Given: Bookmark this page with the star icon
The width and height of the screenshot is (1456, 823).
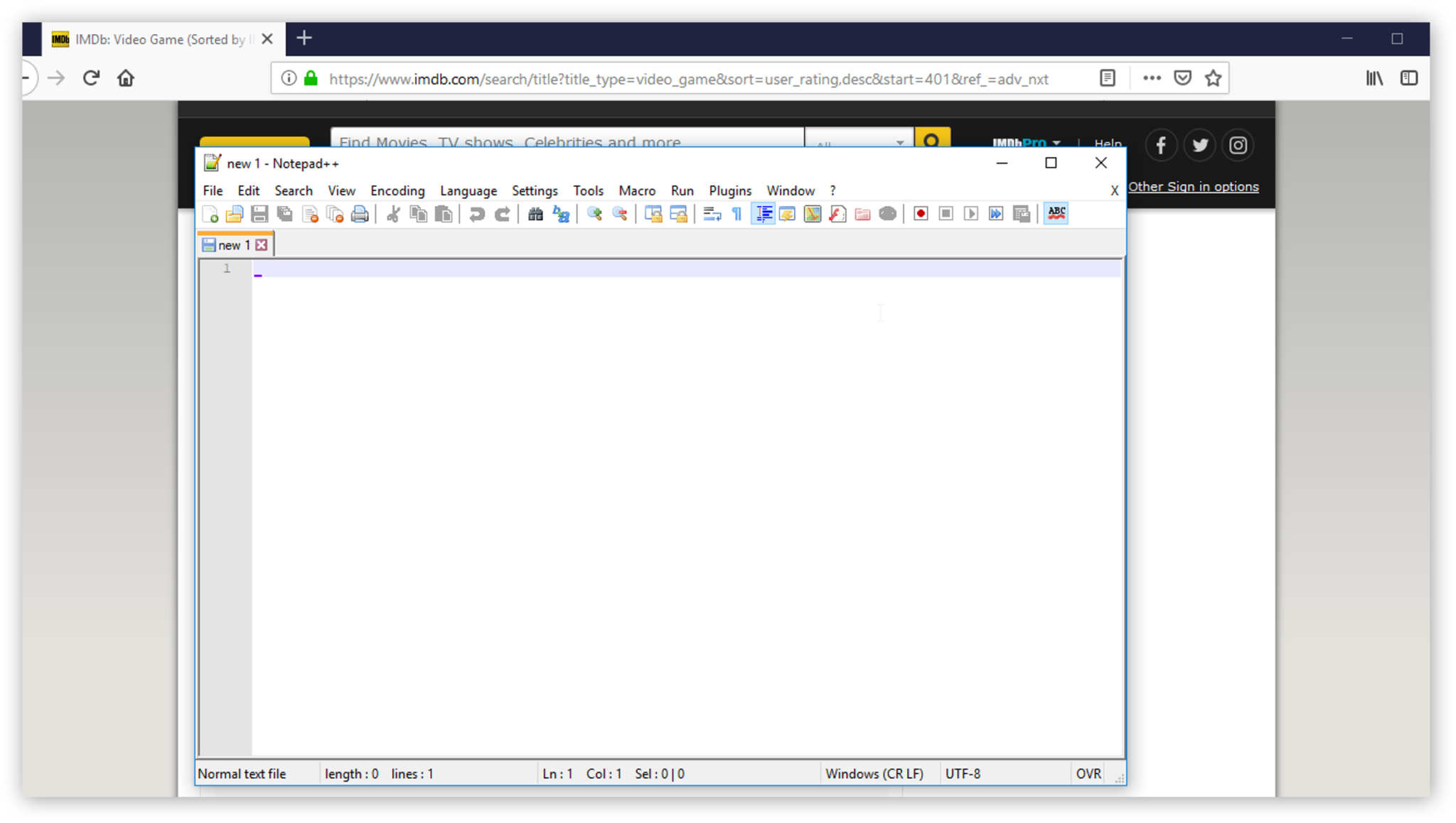Looking at the screenshot, I should [x=1214, y=78].
